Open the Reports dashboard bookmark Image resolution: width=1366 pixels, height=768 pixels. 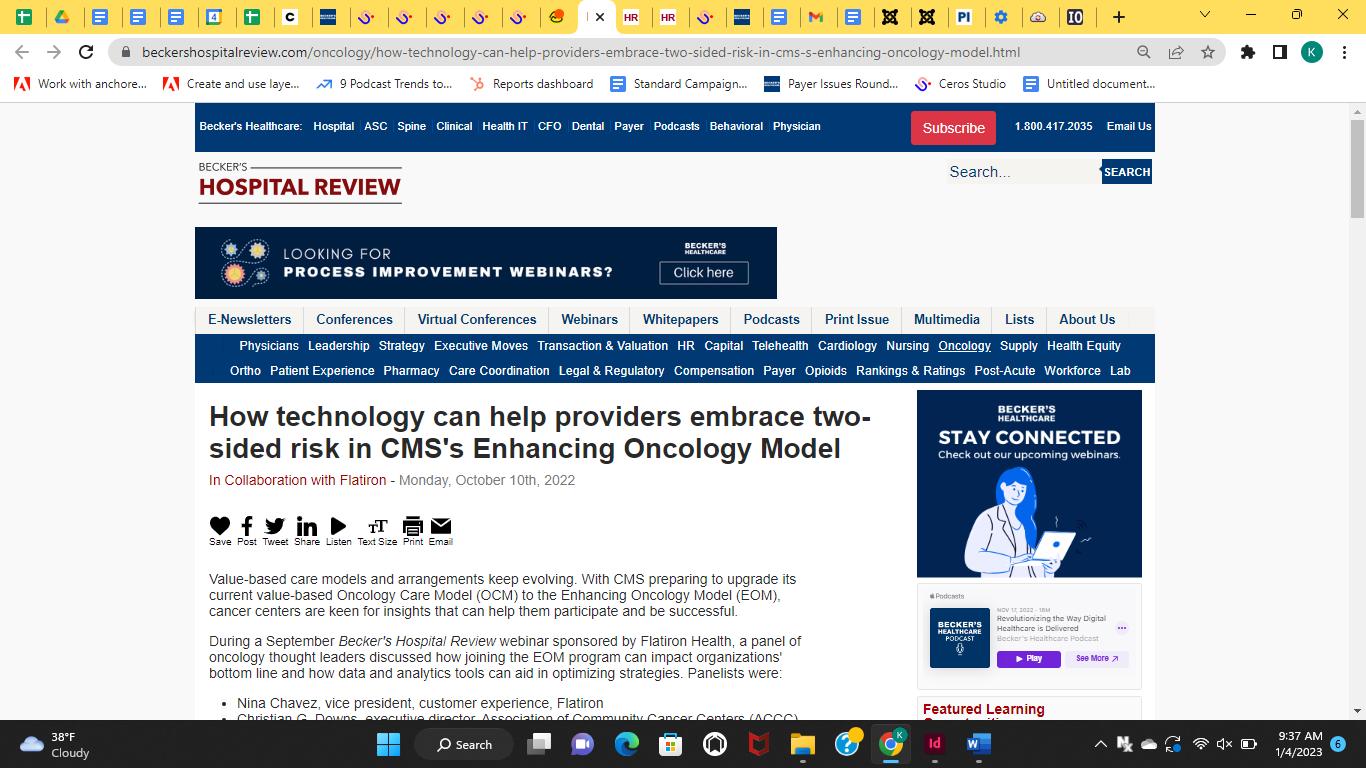pos(532,84)
